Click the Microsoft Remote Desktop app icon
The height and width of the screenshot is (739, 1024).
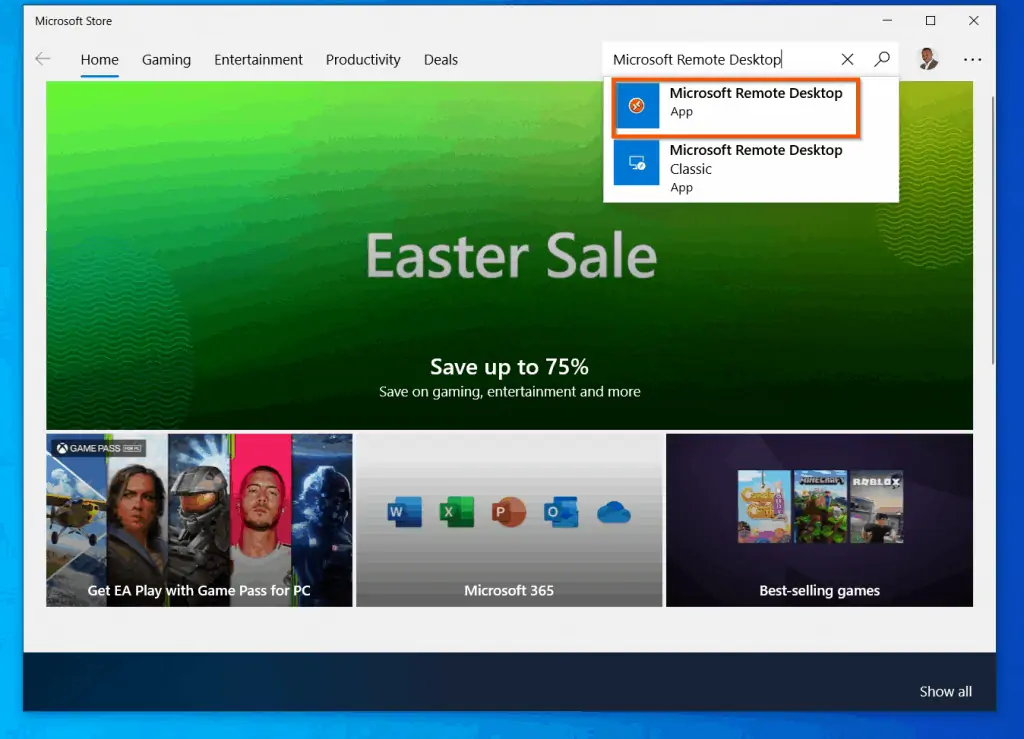[x=637, y=105]
